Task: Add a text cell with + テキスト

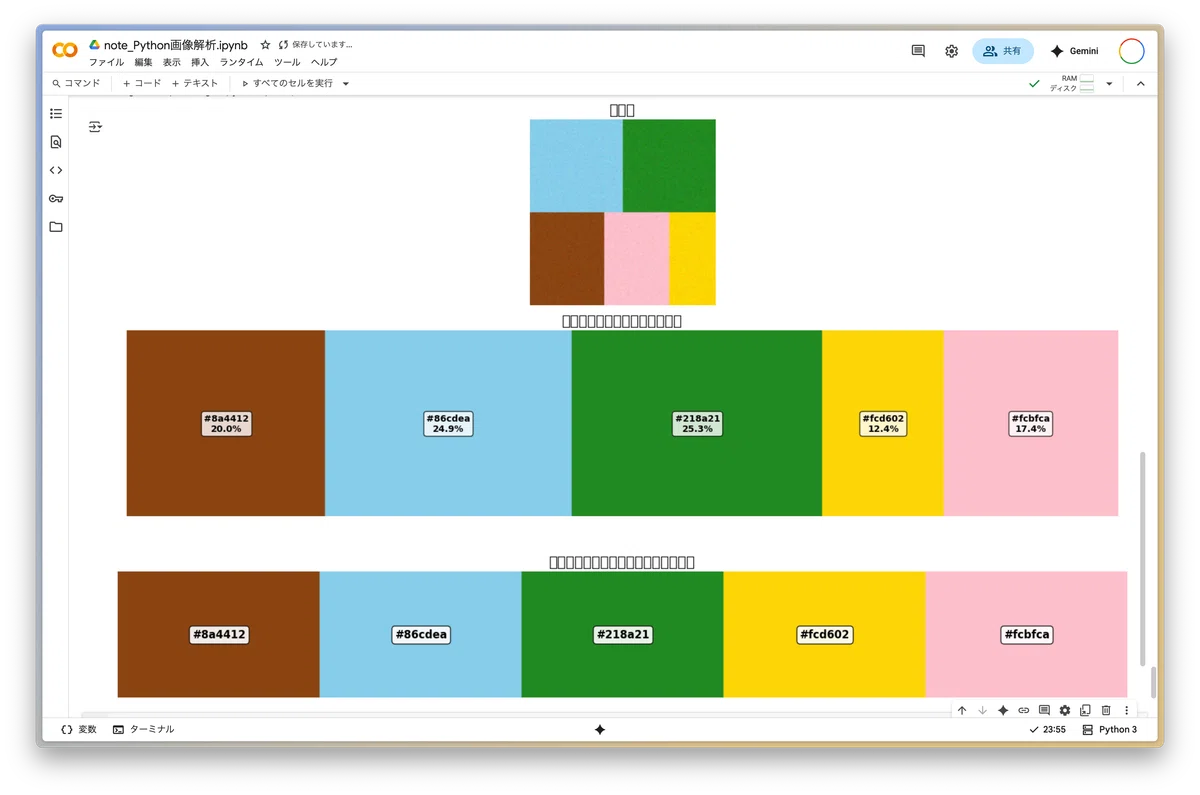Action: coord(195,84)
